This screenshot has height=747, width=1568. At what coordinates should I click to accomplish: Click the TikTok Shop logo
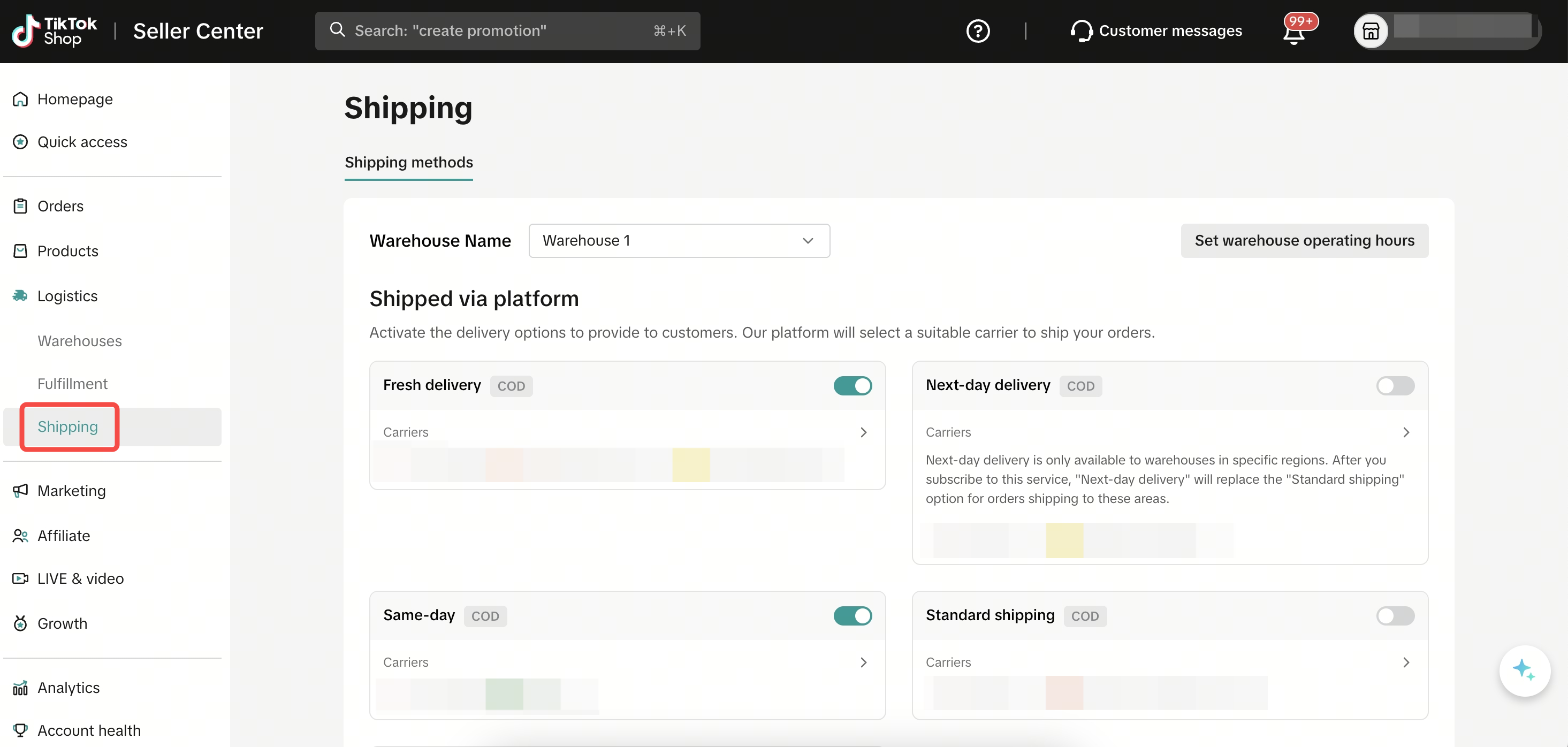(54, 31)
